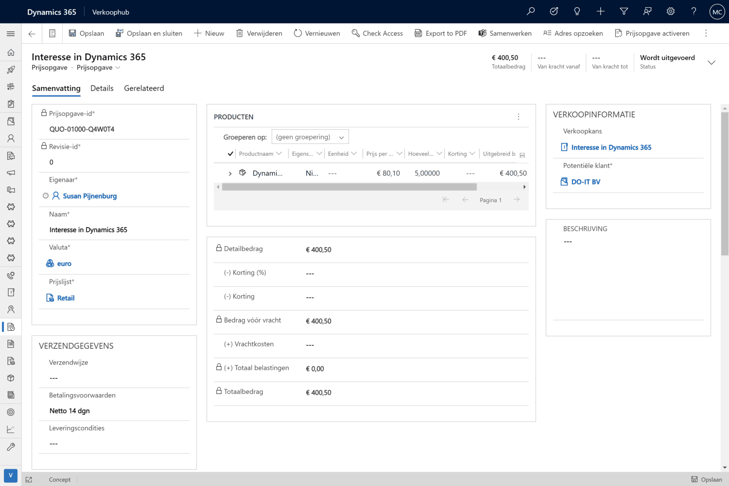
Task: Open the phone call sidebar icon
Action: click(x=11, y=275)
